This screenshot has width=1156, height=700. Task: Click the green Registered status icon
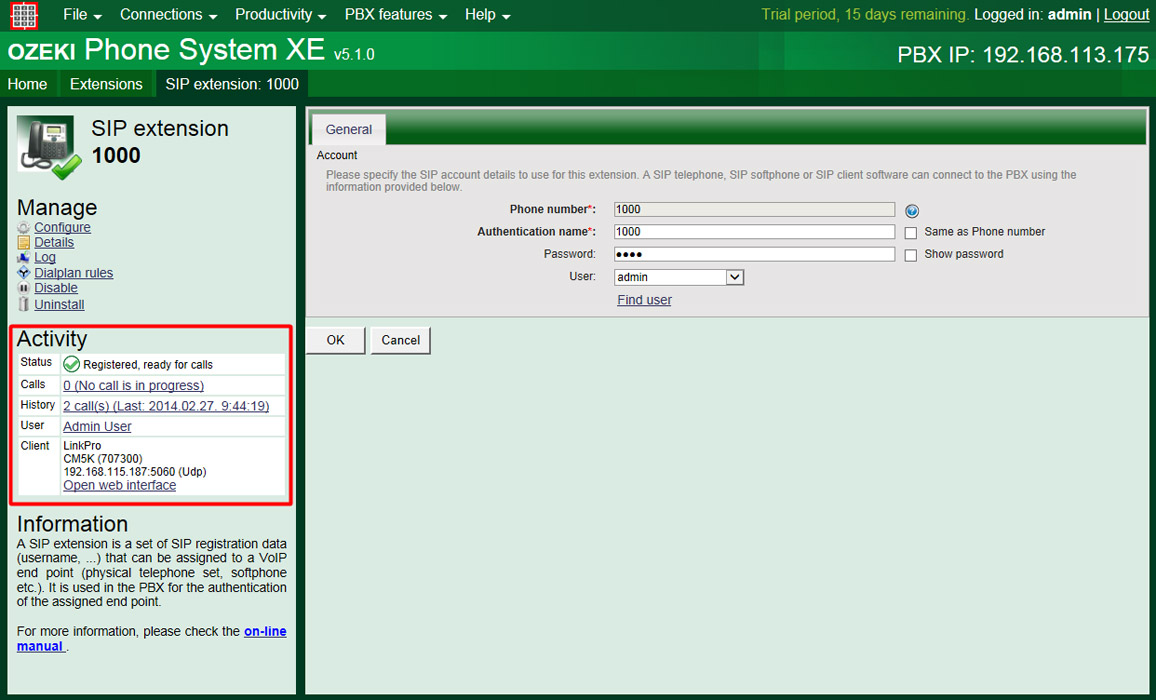click(71, 363)
